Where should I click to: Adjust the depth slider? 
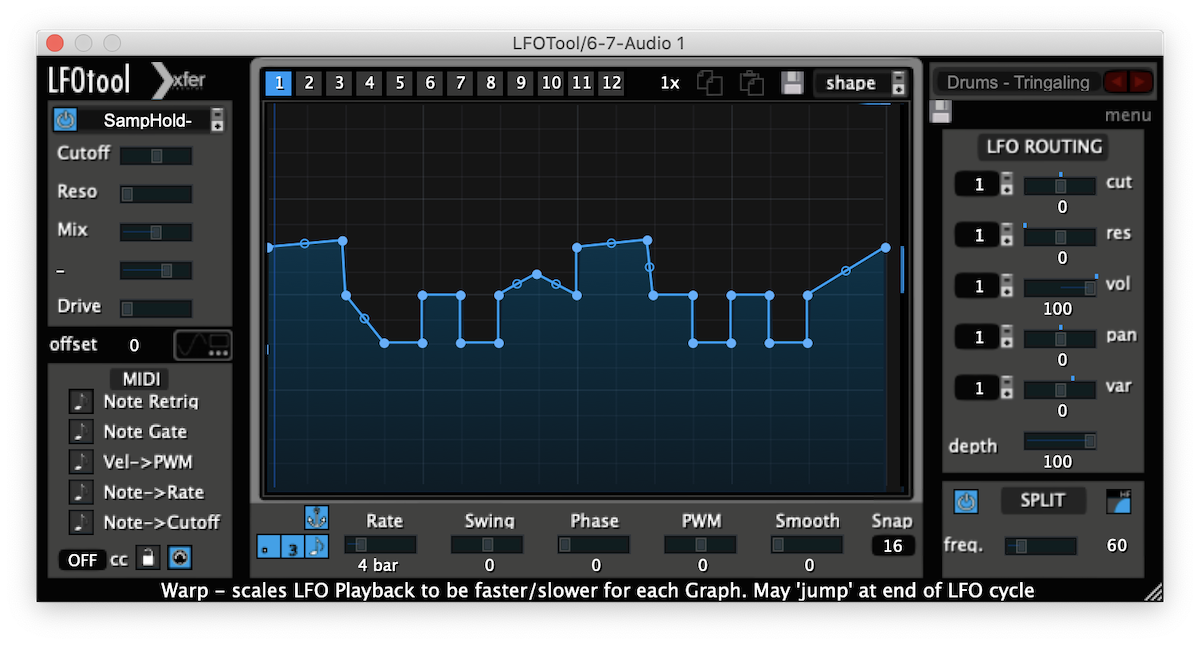pos(1060,441)
